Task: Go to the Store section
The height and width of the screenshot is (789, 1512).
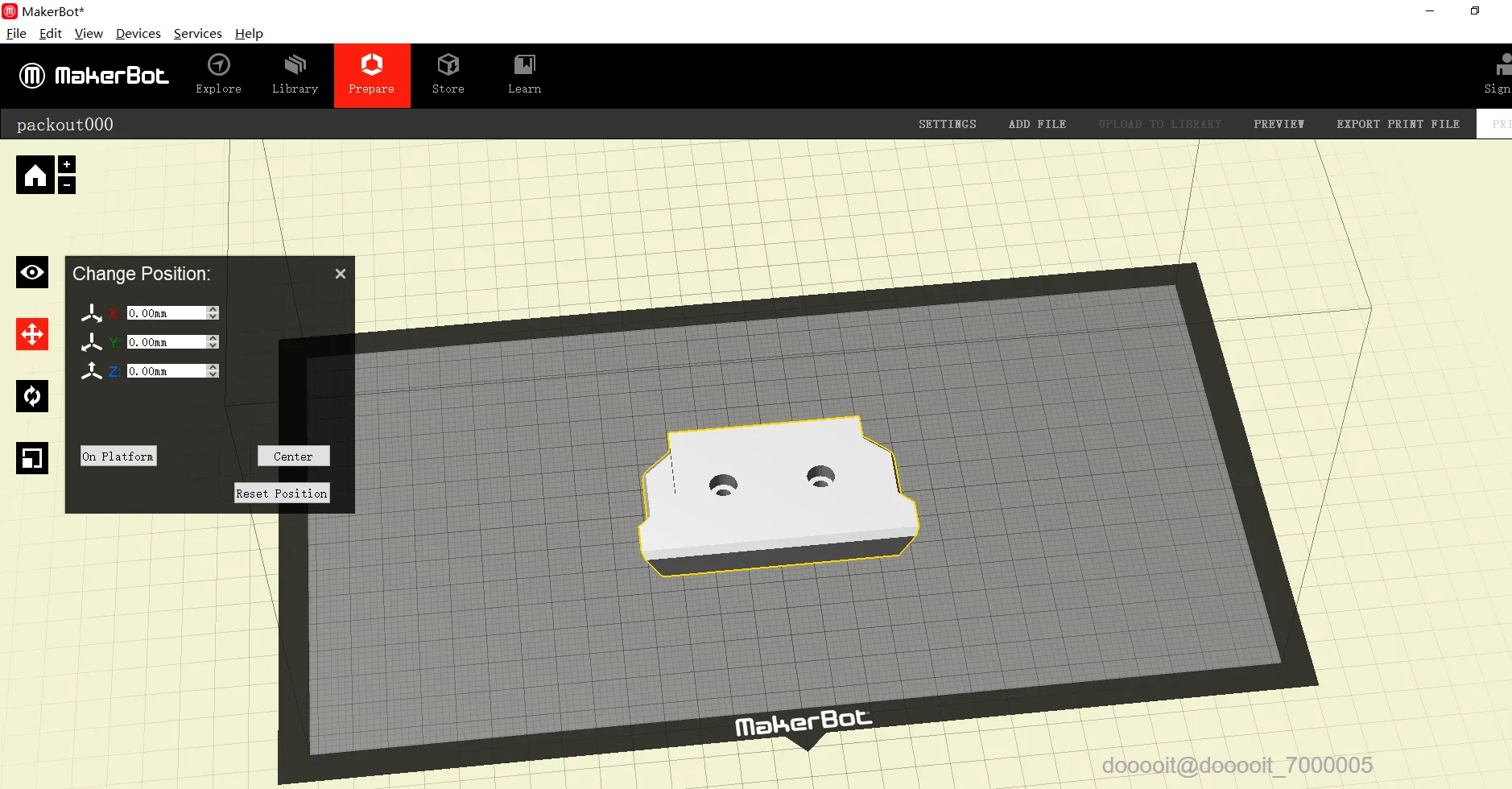Action: (x=448, y=75)
